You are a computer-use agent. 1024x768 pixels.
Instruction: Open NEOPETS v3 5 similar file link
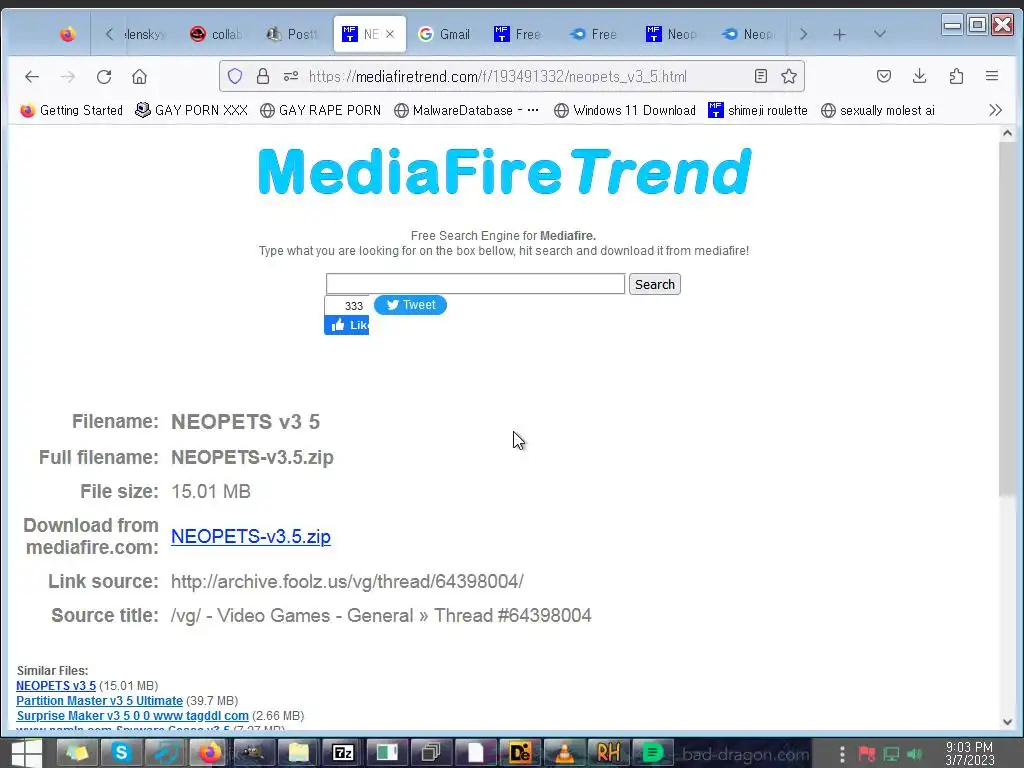[56, 686]
